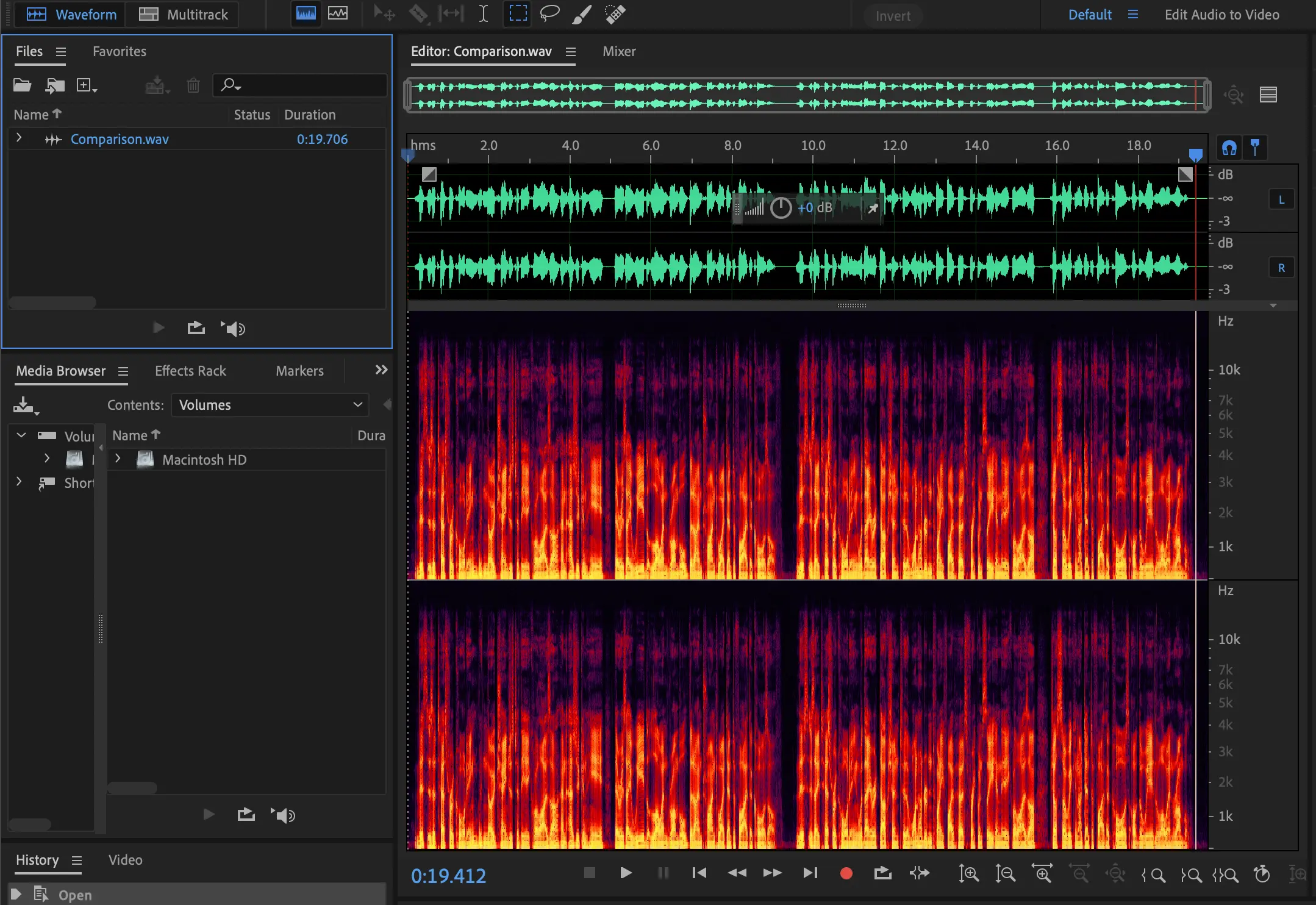Viewport: 1316px width, 905px height.
Task: Click the Multitrack view button
Action: point(183,15)
